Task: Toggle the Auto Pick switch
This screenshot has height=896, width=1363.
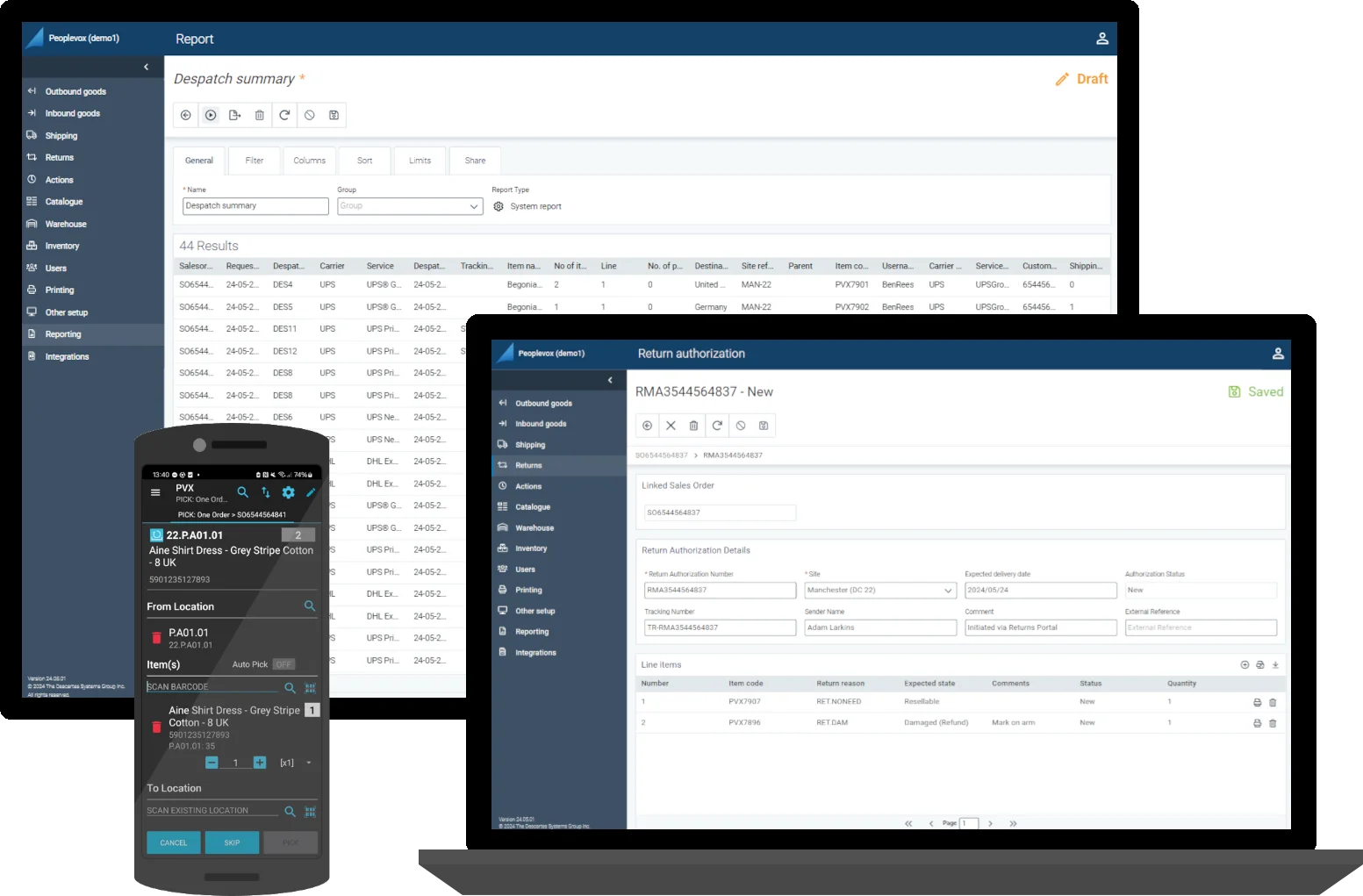Action: (x=283, y=664)
